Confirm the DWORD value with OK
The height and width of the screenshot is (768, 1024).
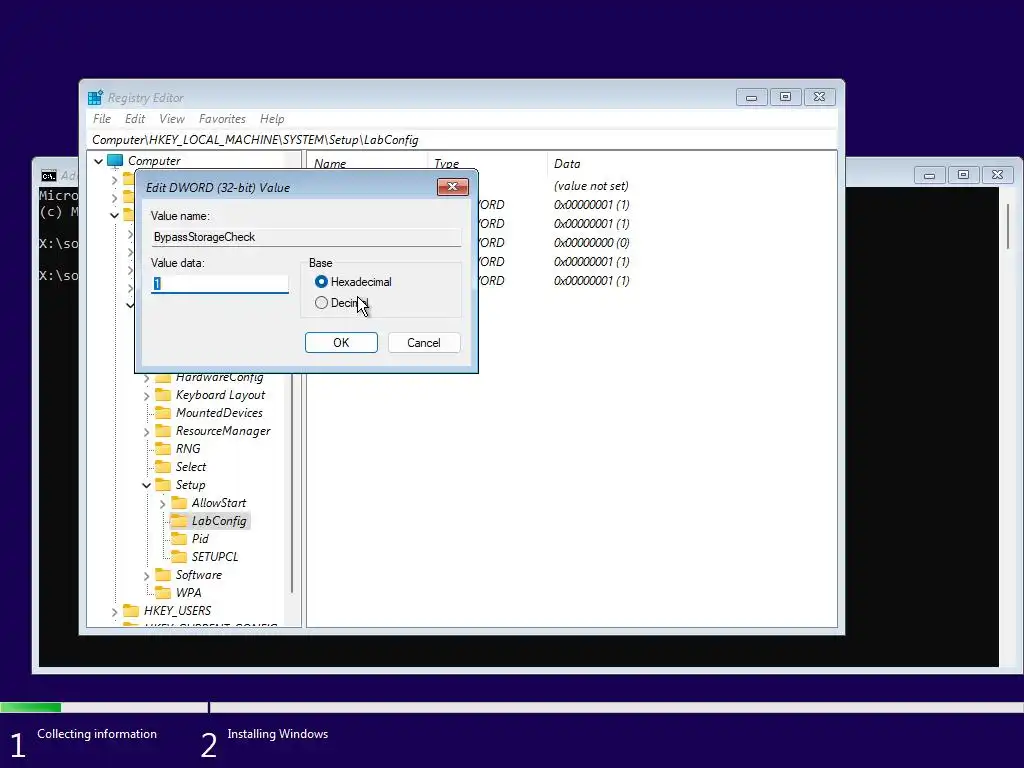[341, 343]
